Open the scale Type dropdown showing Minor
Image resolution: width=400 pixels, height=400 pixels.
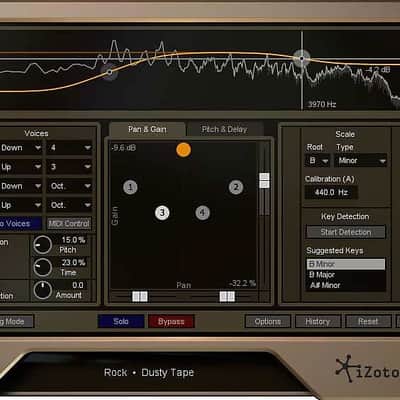361,161
